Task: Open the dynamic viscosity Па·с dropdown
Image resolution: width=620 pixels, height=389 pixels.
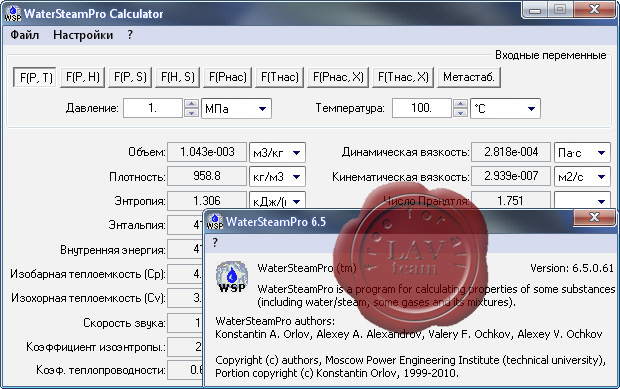Action: (582, 153)
